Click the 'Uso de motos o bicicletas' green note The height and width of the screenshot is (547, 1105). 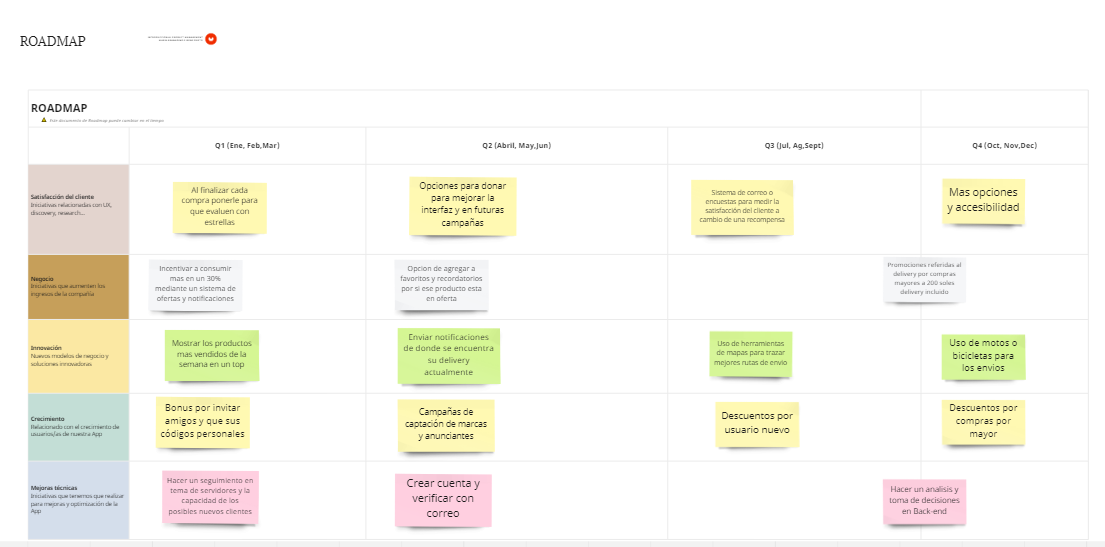pos(984,356)
